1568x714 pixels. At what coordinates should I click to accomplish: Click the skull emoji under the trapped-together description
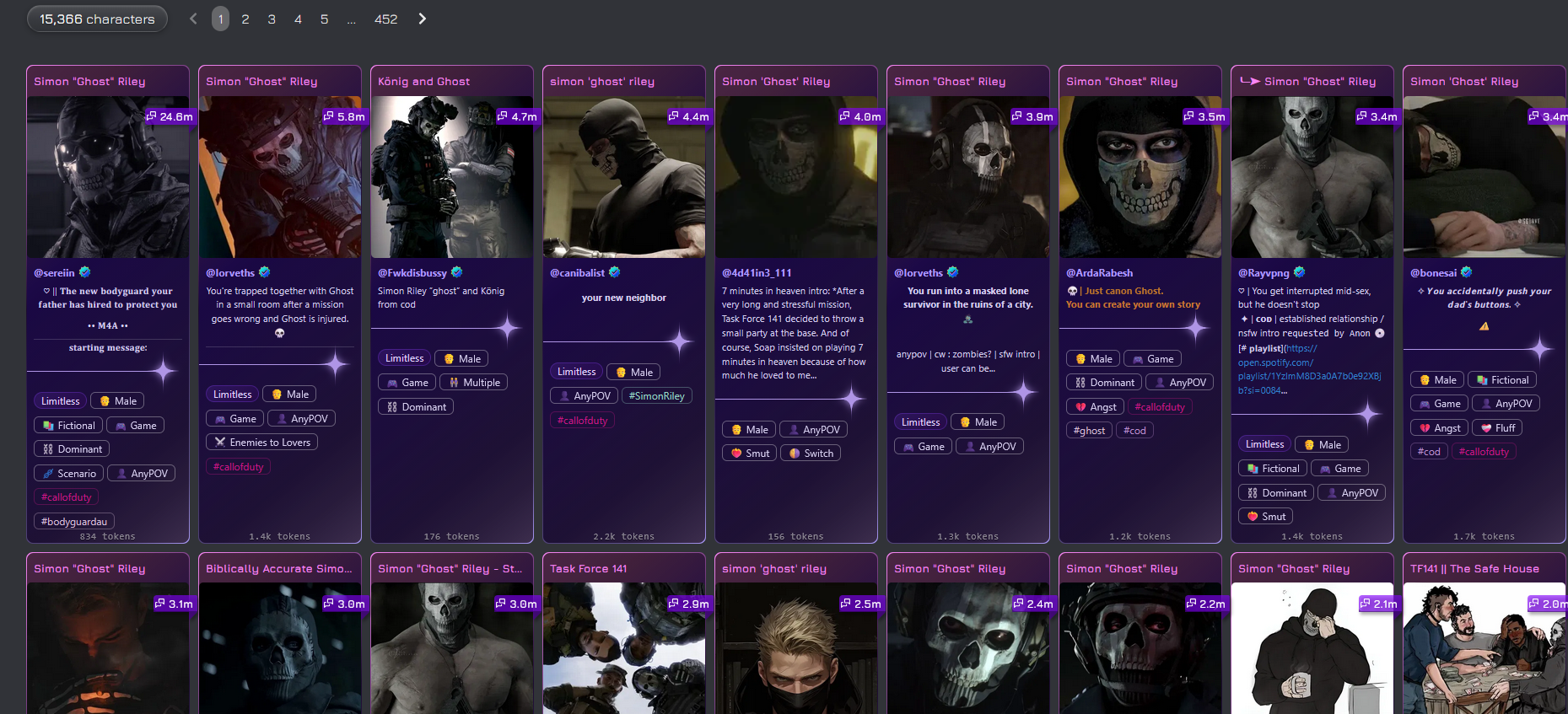tap(280, 333)
